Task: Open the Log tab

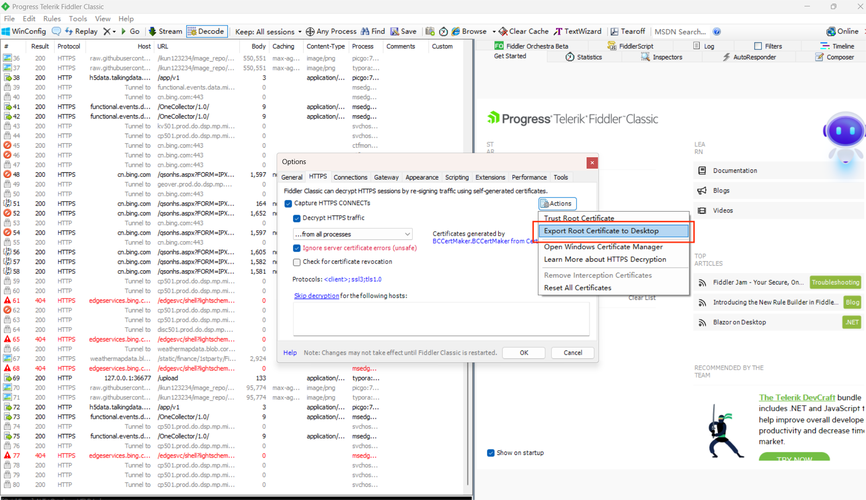Action: tap(704, 46)
